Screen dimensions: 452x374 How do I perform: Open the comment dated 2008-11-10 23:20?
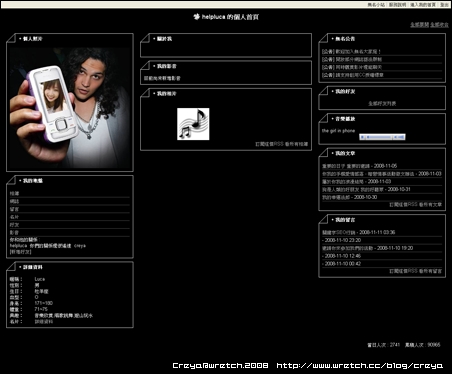tap(341, 240)
